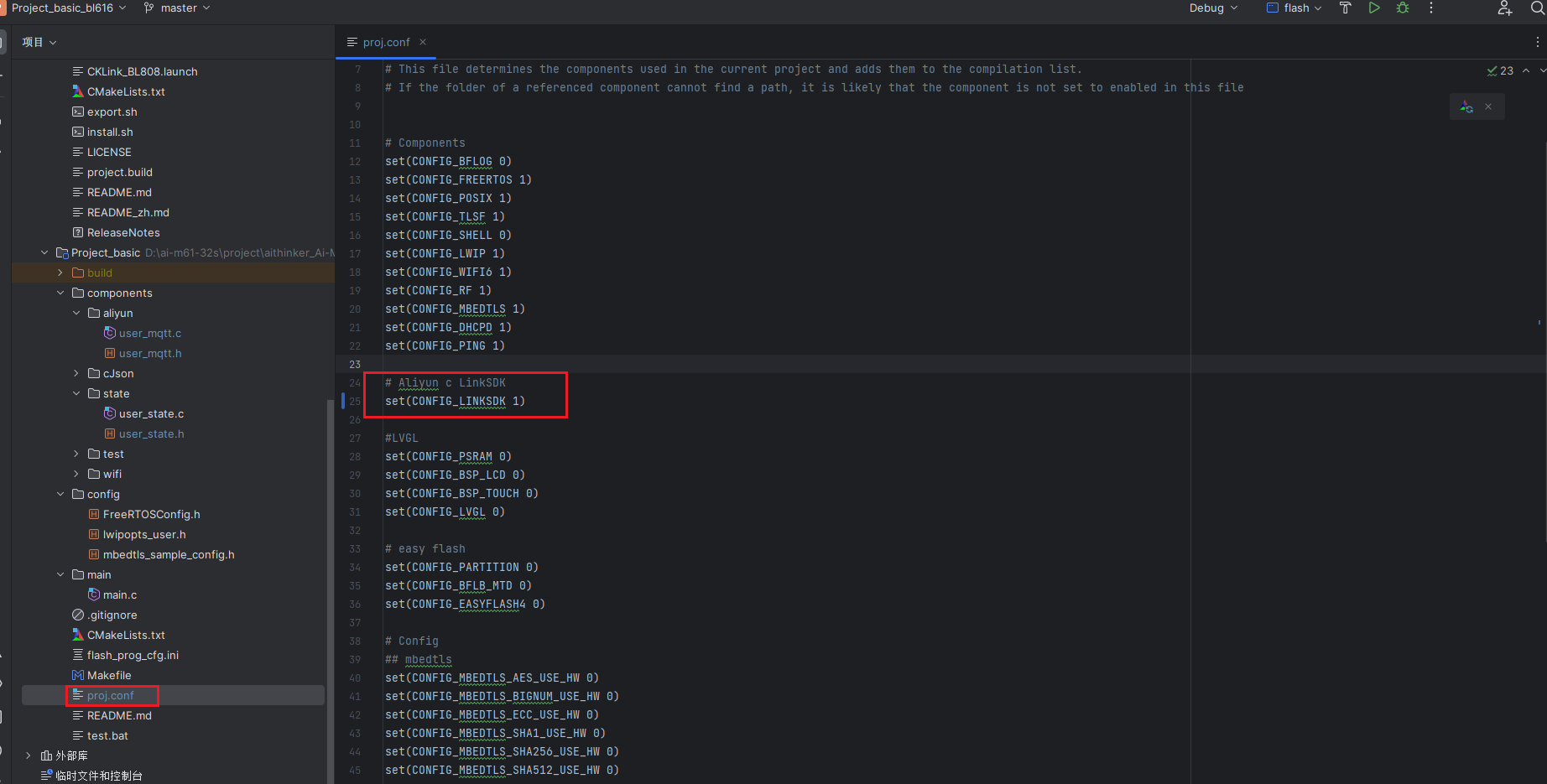The width and height of the screenshot is (1547, 784).
Task: Run the flash configuration
Action: point(1374,8)
